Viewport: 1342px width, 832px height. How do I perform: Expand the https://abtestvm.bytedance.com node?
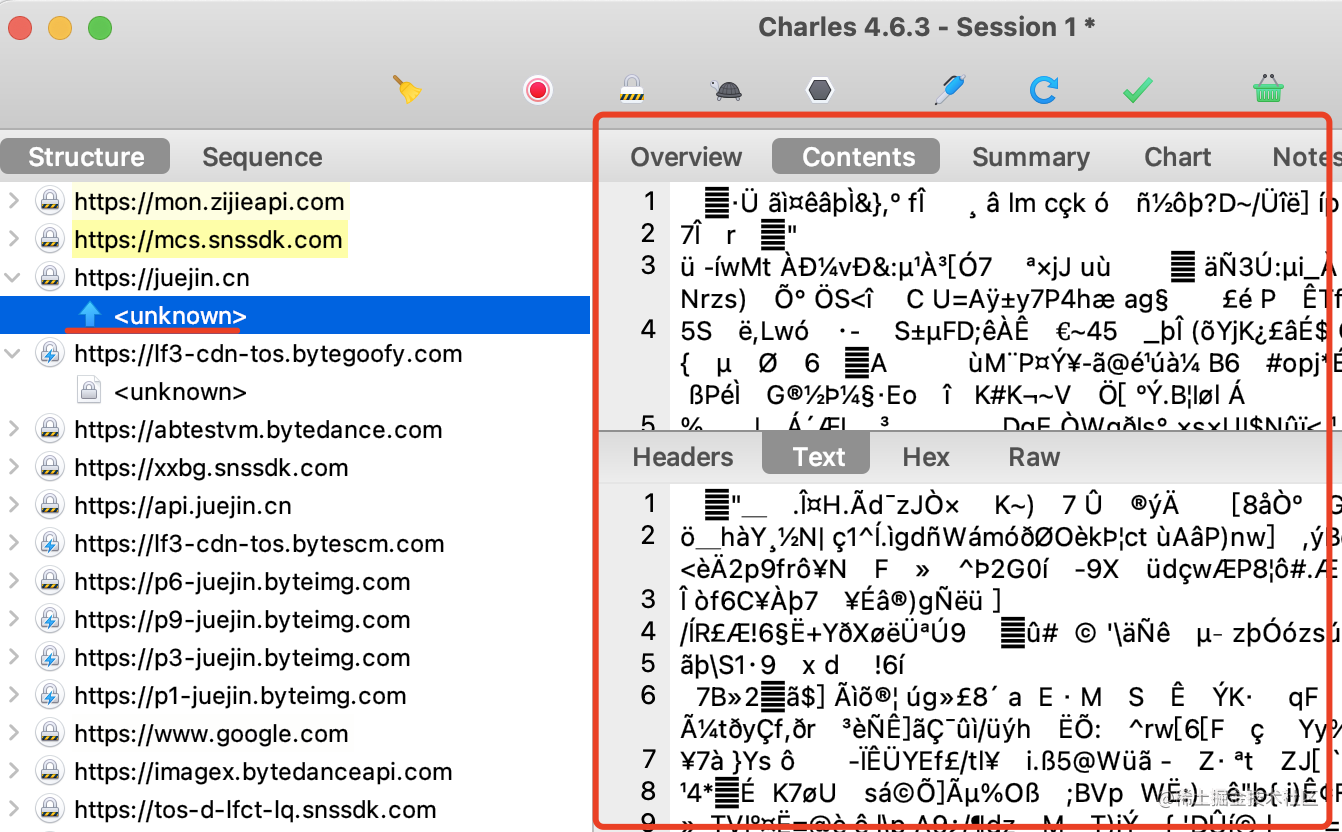pyautogui.click(x=14, y=429)
